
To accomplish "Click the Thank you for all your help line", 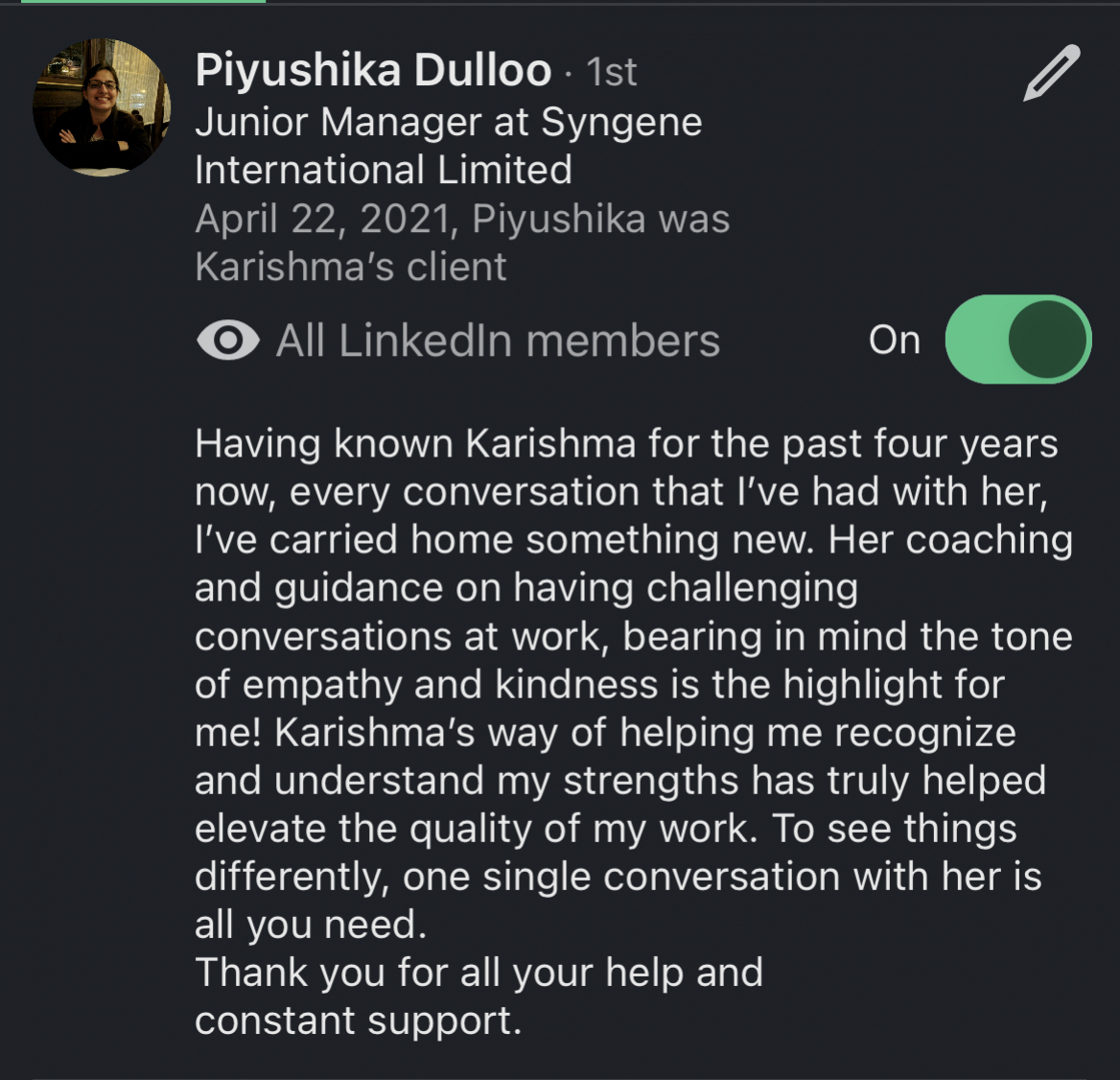I will point(478,973).
